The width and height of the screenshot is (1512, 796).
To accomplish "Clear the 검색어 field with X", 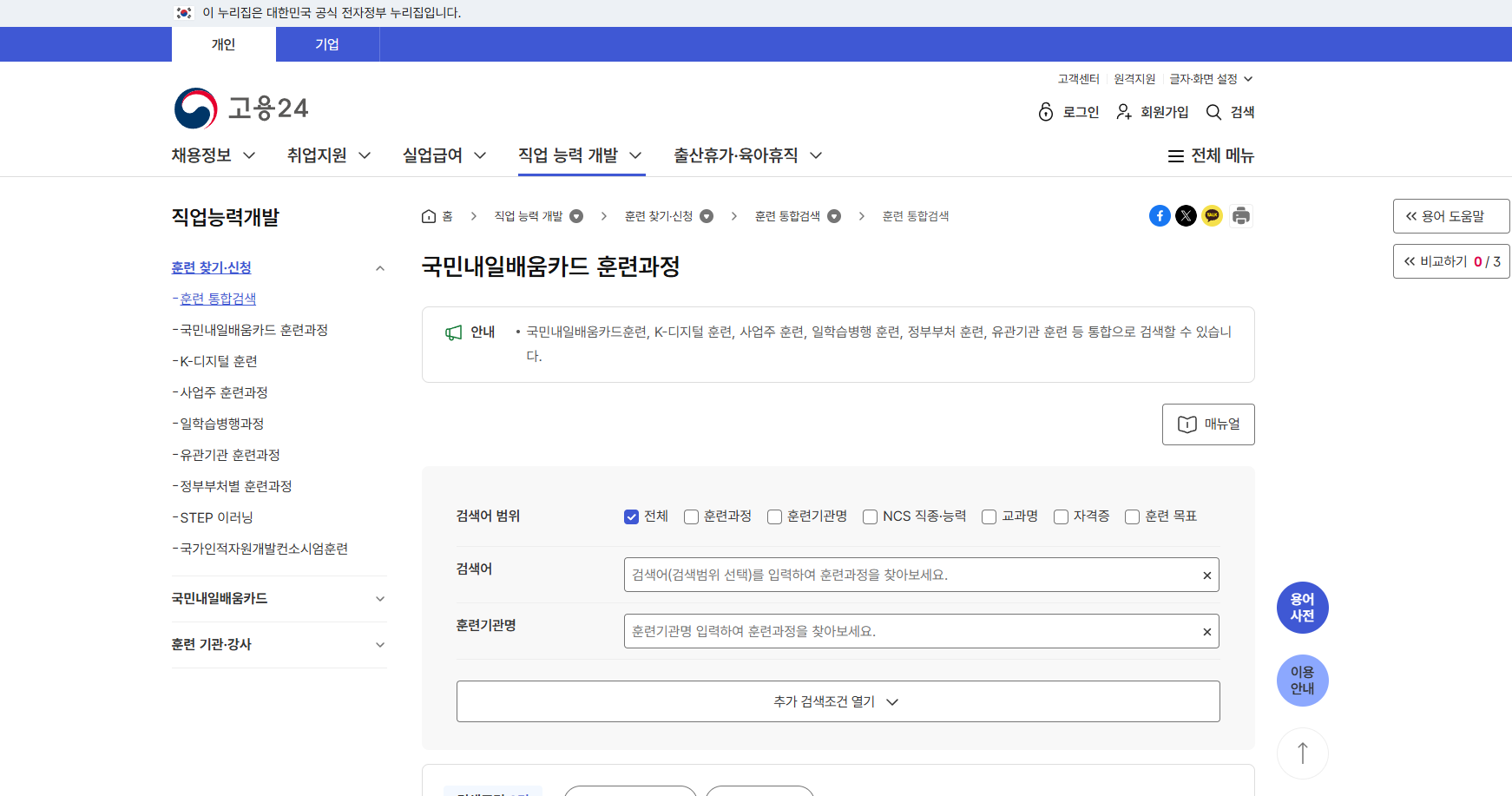I will 1206,576.
